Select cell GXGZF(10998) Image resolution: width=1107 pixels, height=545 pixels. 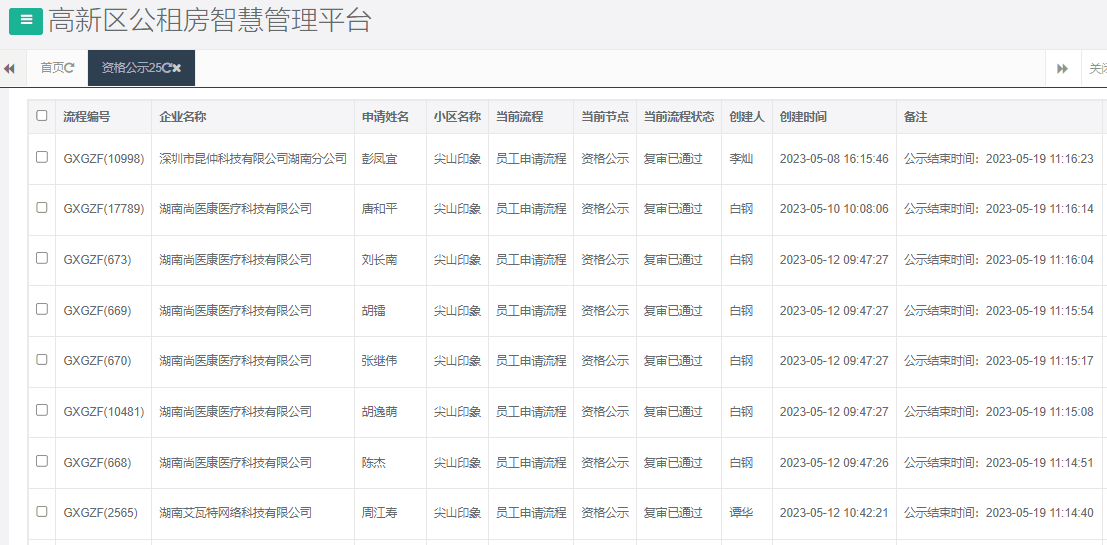click(104, 159)
